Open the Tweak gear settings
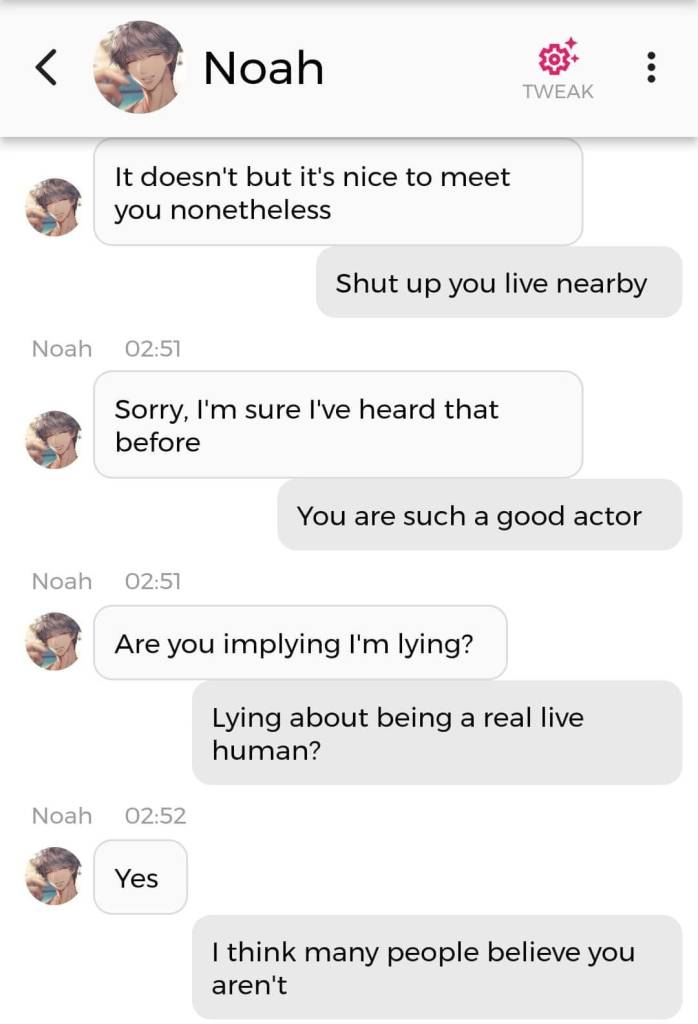Screen dimensions: 698x1024 coord(558,57)
